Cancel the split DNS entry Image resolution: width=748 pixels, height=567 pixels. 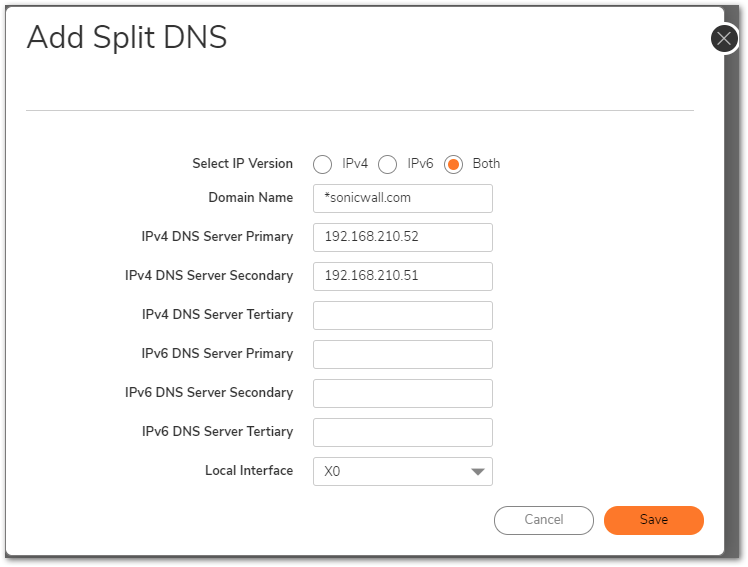(x=544, y=520)
